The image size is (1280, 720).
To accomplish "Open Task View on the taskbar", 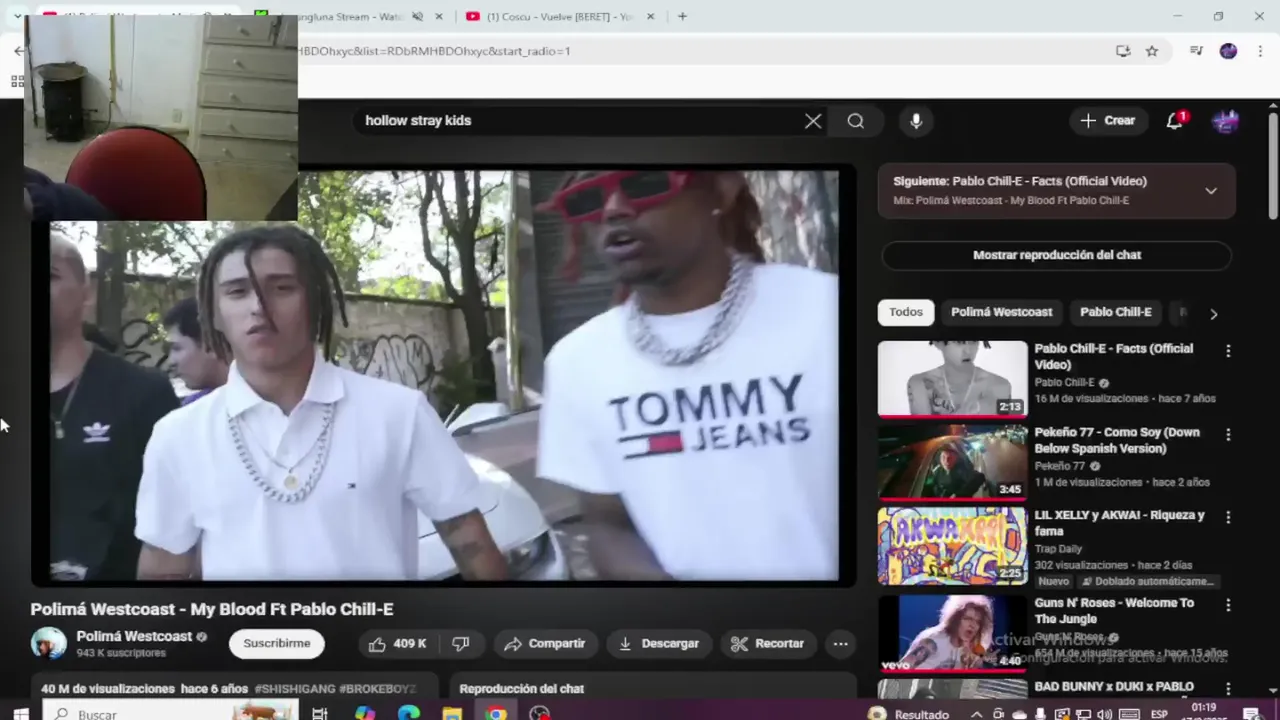I will (x=320, y=714).
